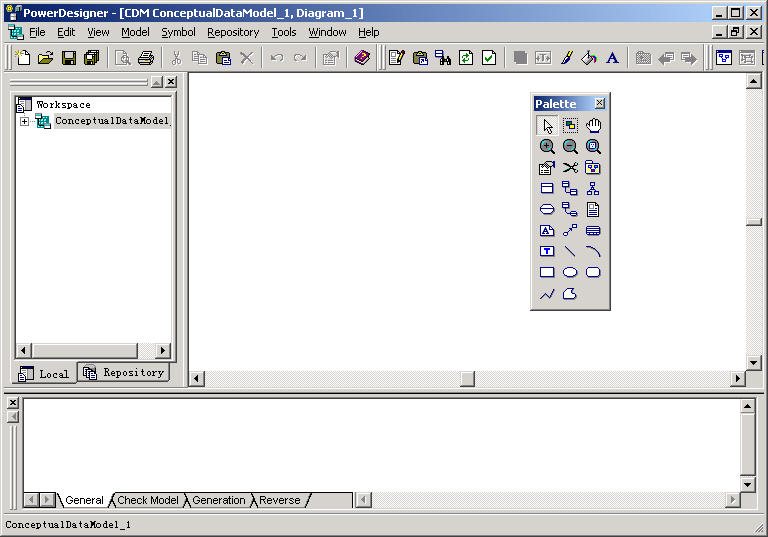Close the output panel
This screenshot has height=537, width=768.
(x=13, y=403)
